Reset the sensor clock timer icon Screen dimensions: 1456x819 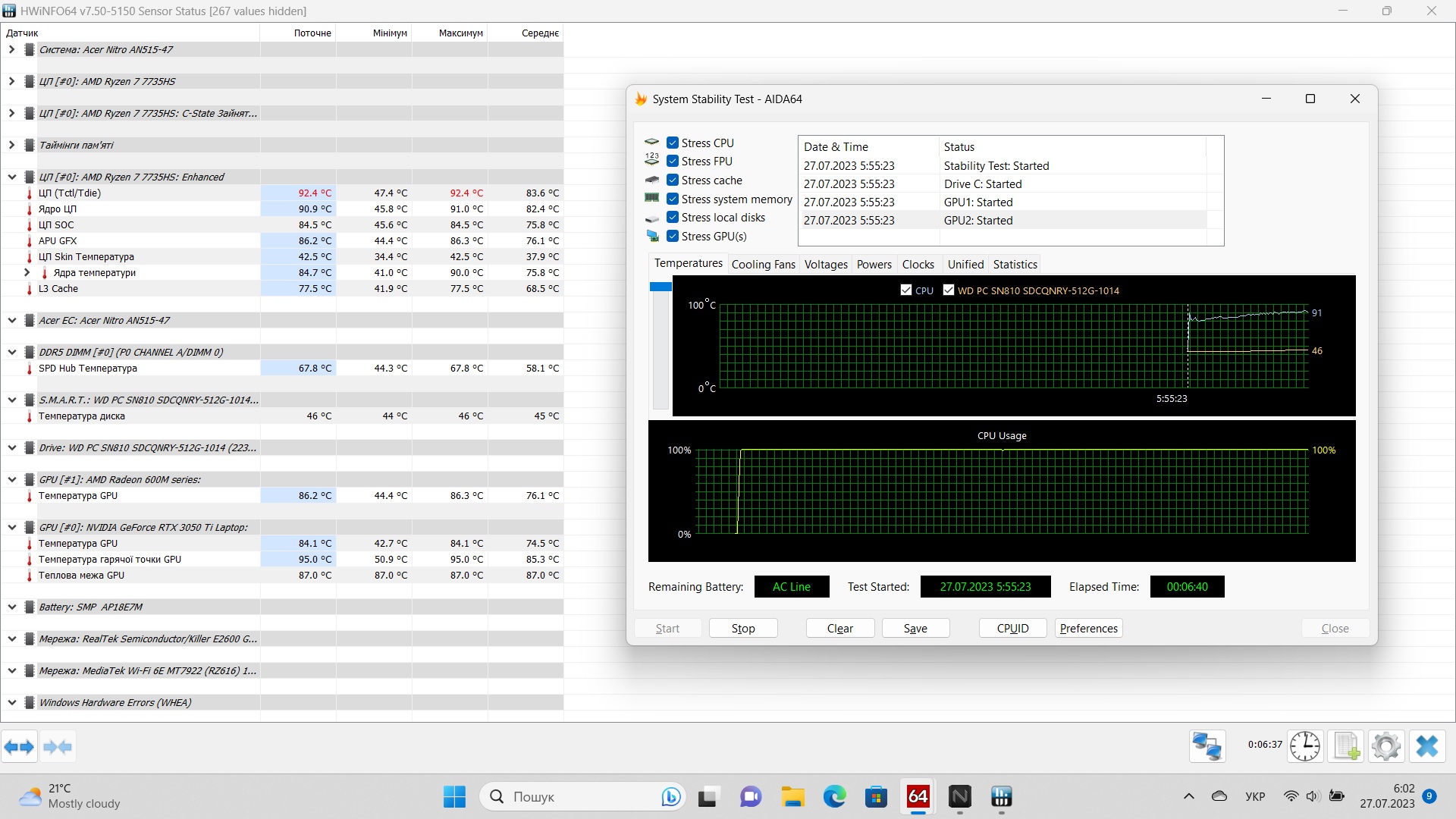coord(1305,746)
